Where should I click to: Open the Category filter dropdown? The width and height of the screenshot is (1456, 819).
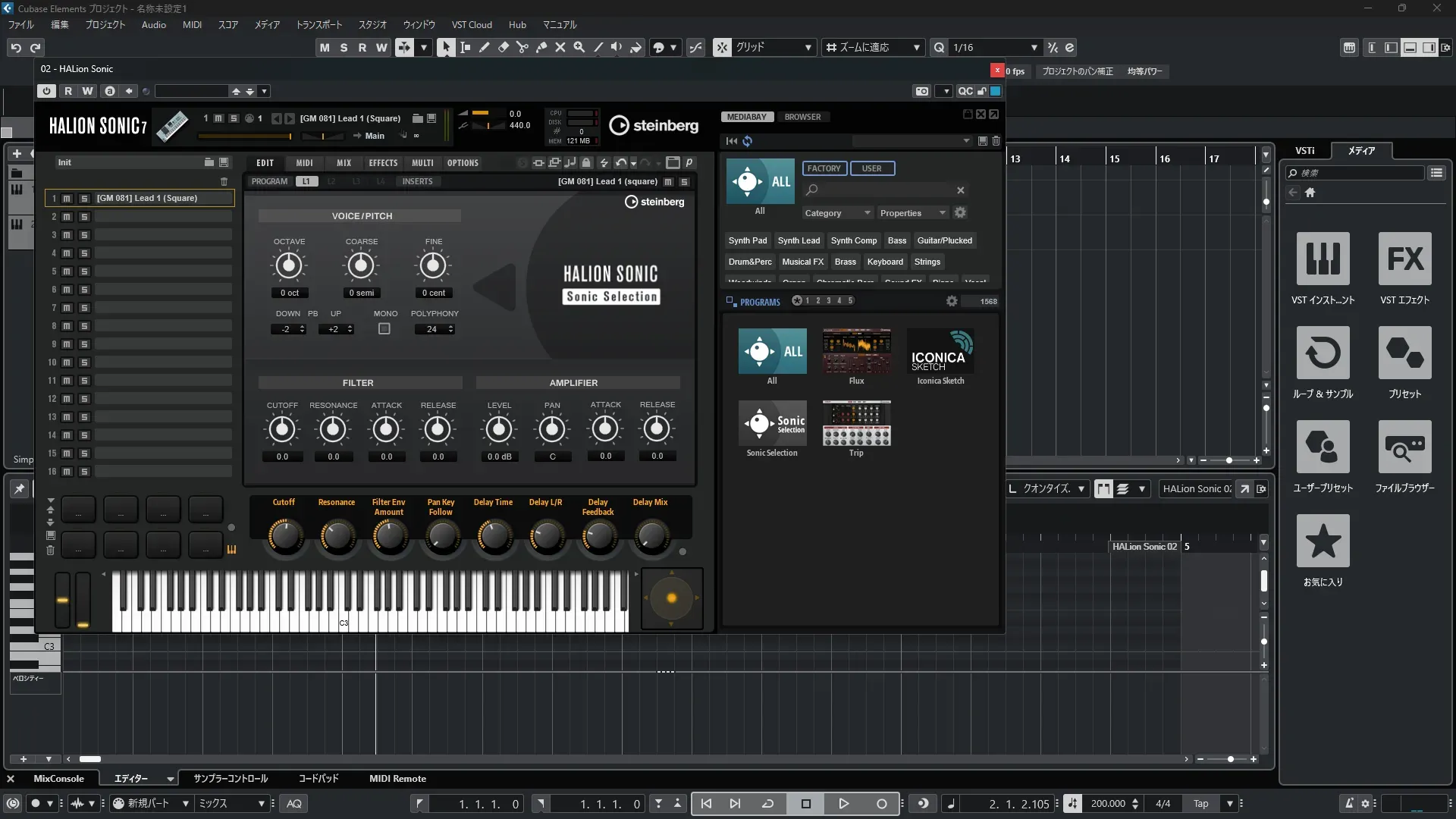(837, 213)
